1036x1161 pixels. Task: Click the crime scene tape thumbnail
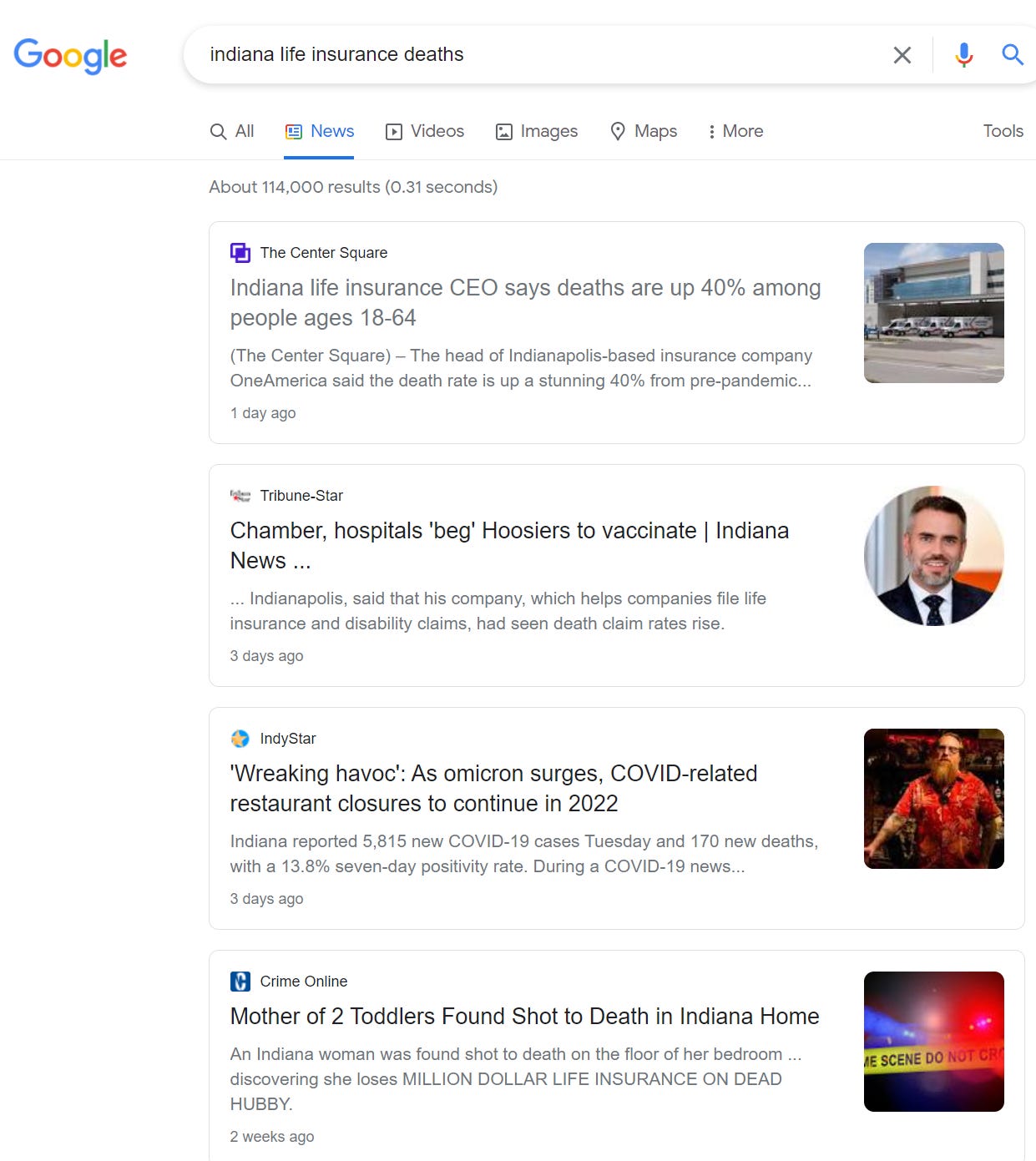click(x=933, y=1042)
